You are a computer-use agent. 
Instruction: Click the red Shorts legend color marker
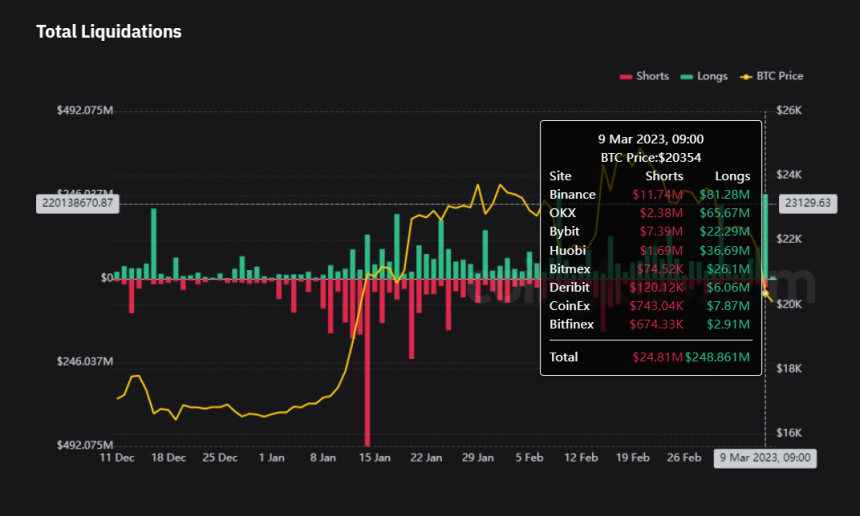pos(626,76)
